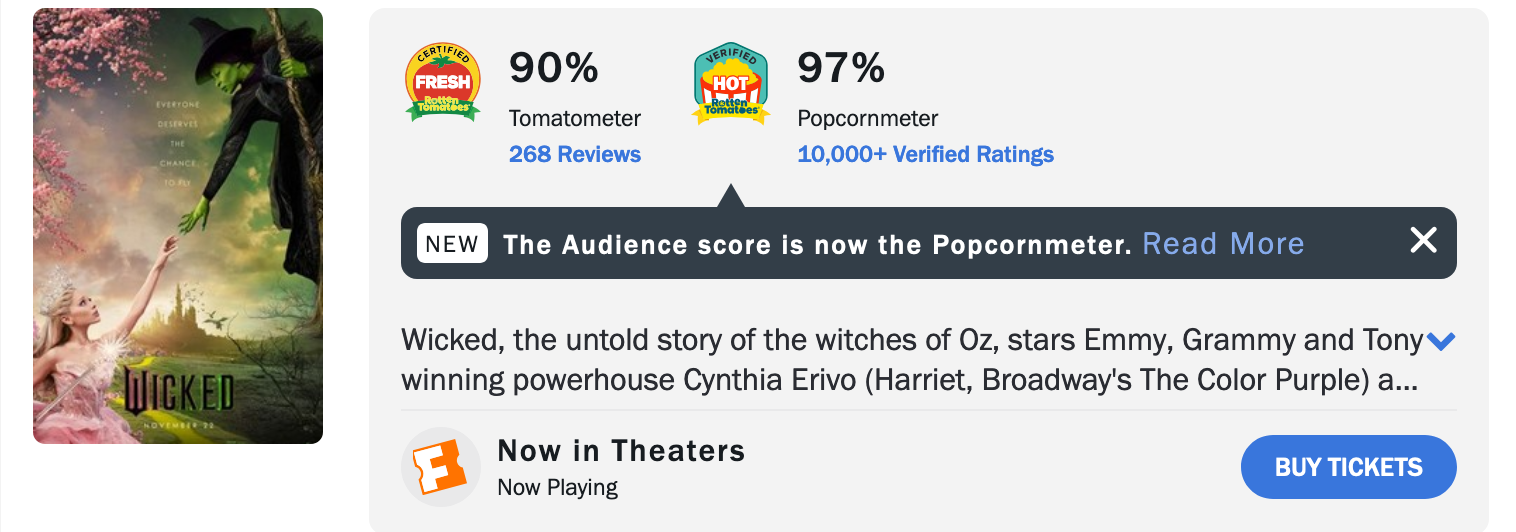Click the Wicked synopsis text
Image resolution: width=1516 pixels, height=532 pixels.
pyautogui.click(x=912, y=361)
